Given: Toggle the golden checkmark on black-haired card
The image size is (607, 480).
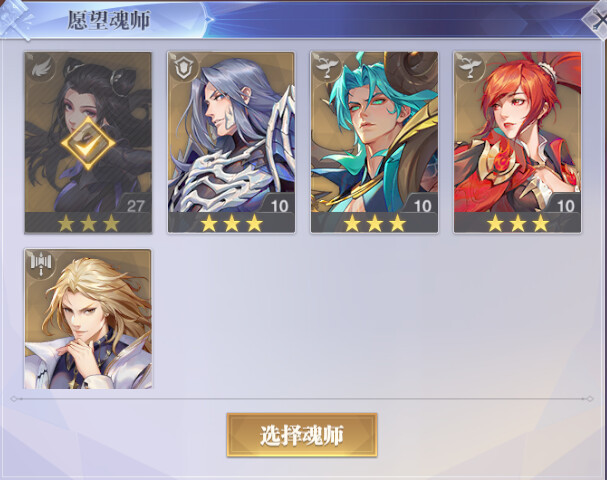Looking at the screenshot, I should coord(88,143).
